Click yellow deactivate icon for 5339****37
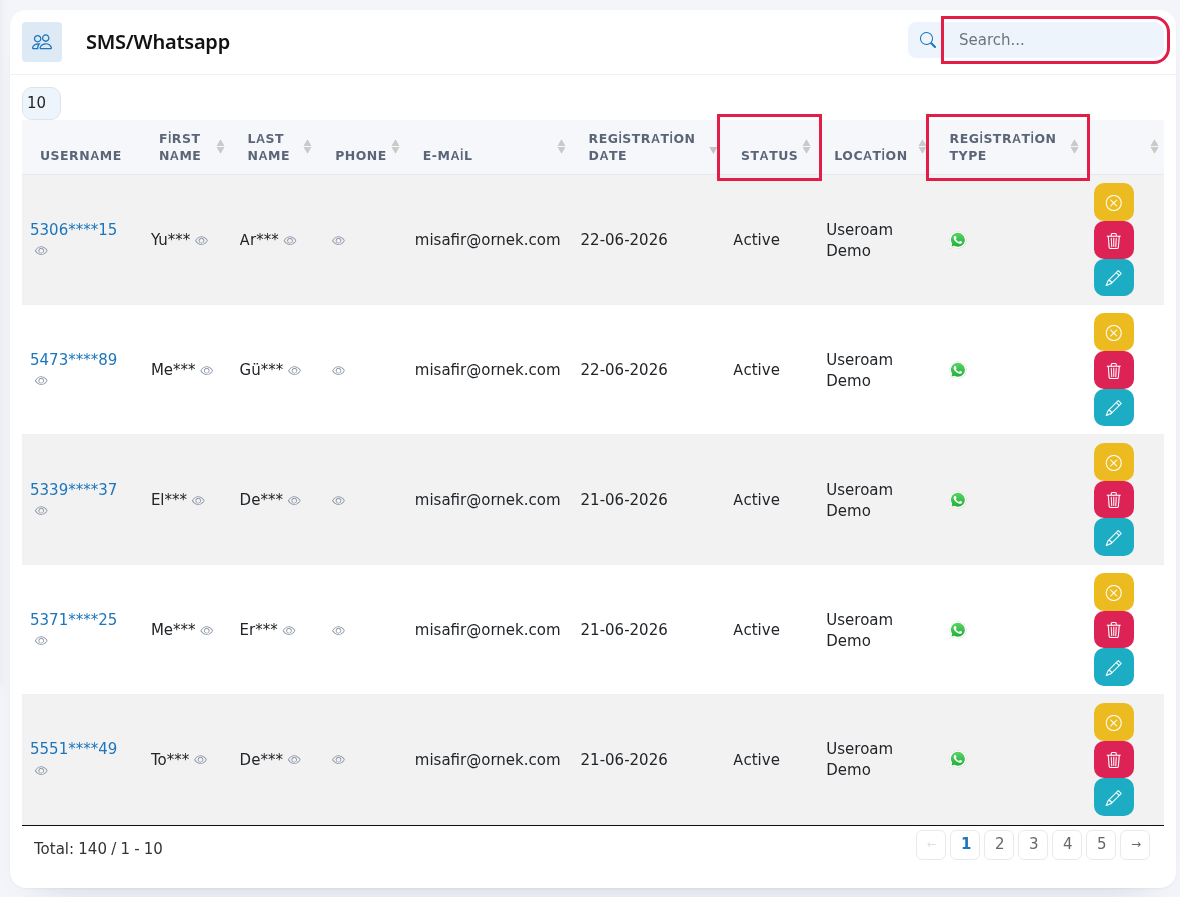This screenshot has width=1180, height=897. pos(1114,463)
